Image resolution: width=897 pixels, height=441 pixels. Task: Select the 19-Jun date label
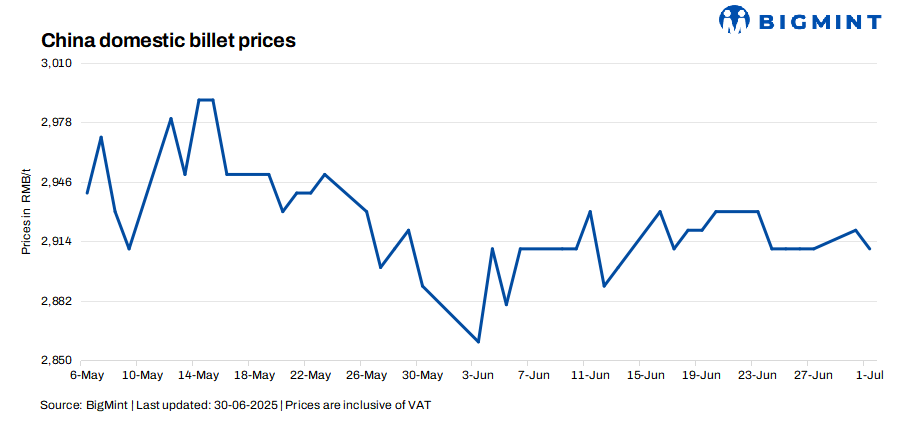[701, 376]
